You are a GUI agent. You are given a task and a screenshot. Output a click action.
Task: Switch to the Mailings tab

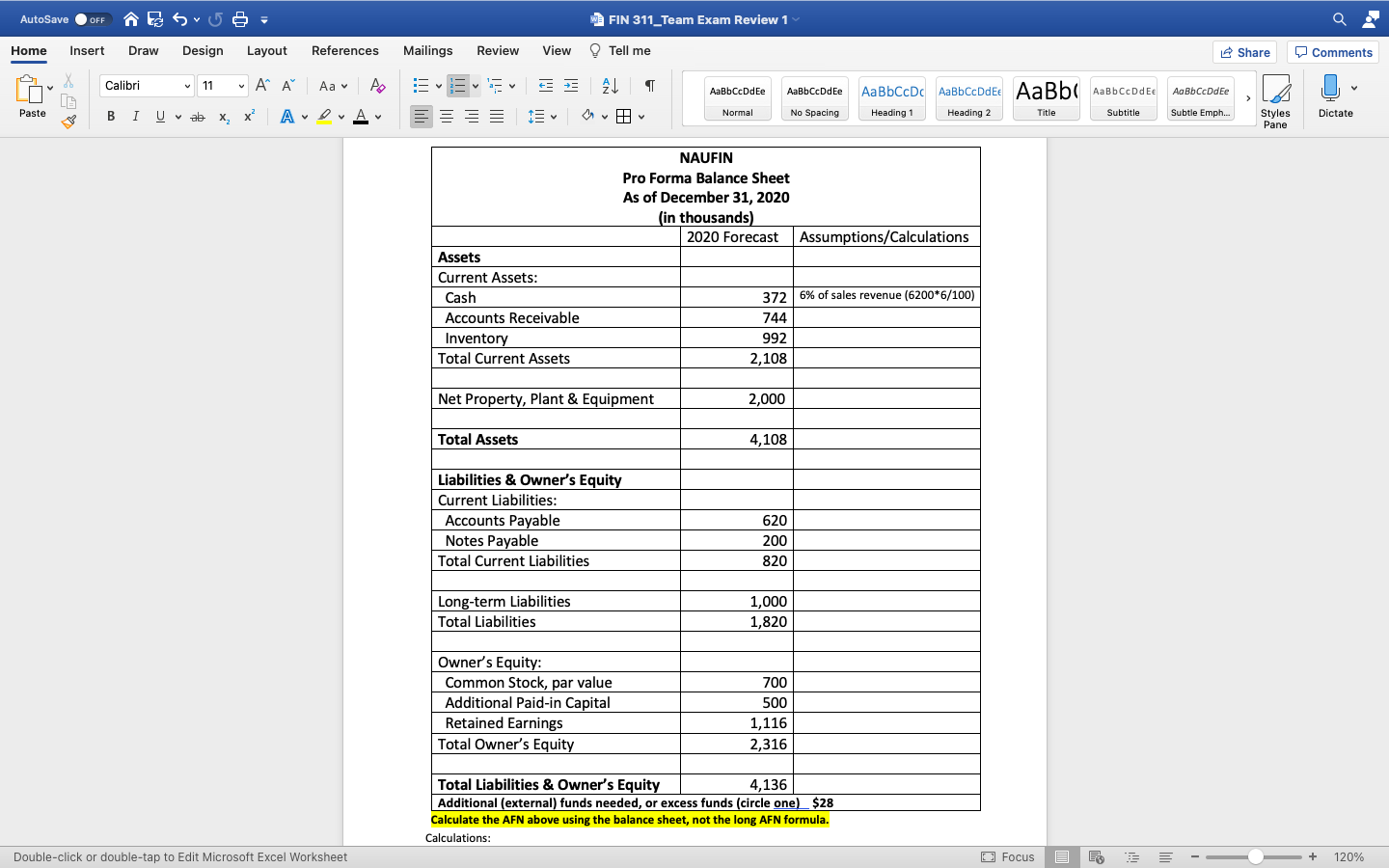point(428,51)
